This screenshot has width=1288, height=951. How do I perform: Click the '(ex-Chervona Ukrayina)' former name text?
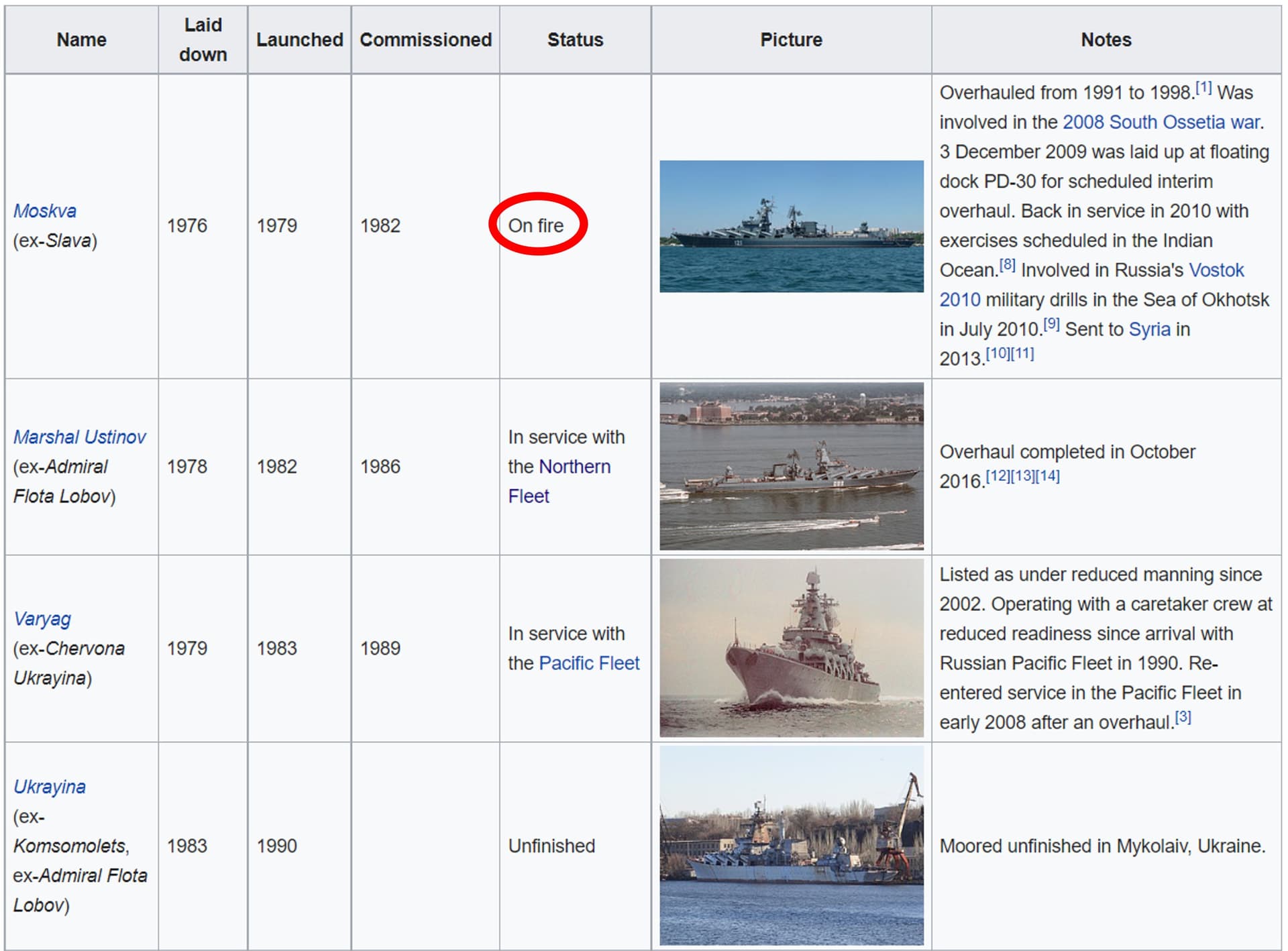click(69, 663)
